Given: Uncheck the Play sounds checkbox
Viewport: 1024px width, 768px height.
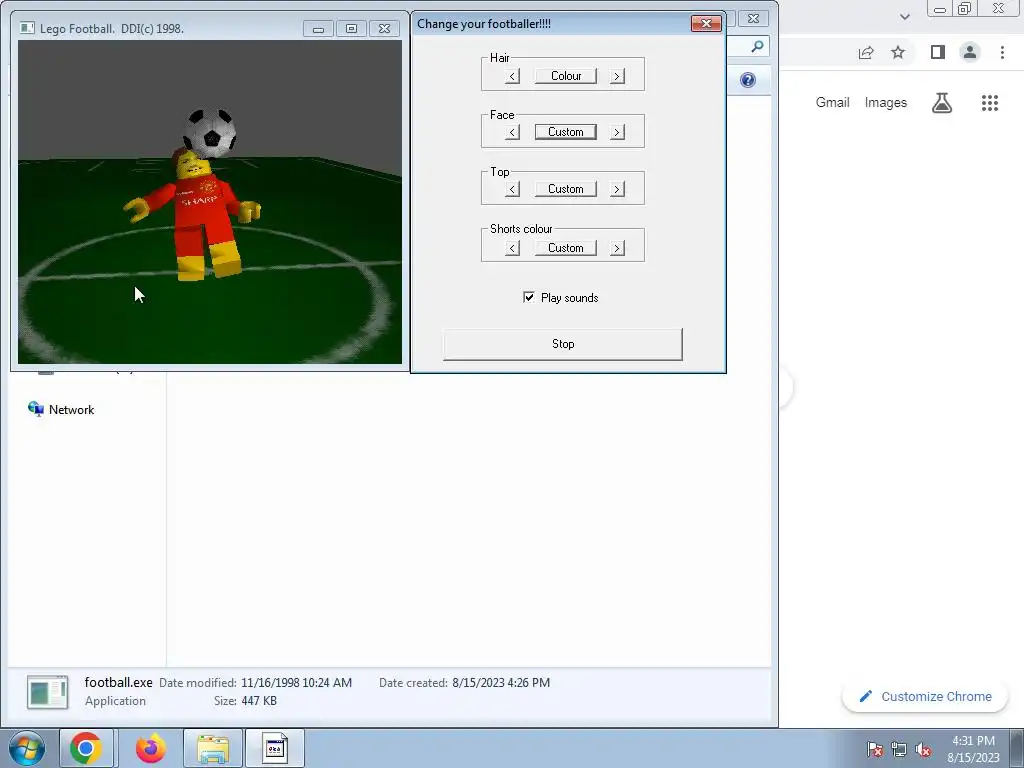Looking at the screenshot, I should (x=528, y=297).
